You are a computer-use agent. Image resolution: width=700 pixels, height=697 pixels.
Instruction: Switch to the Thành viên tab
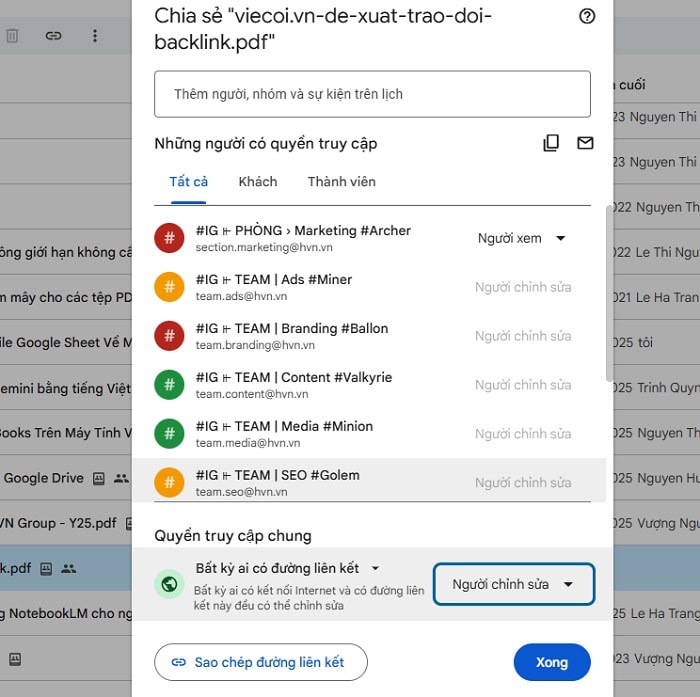[x=341, y=182]
